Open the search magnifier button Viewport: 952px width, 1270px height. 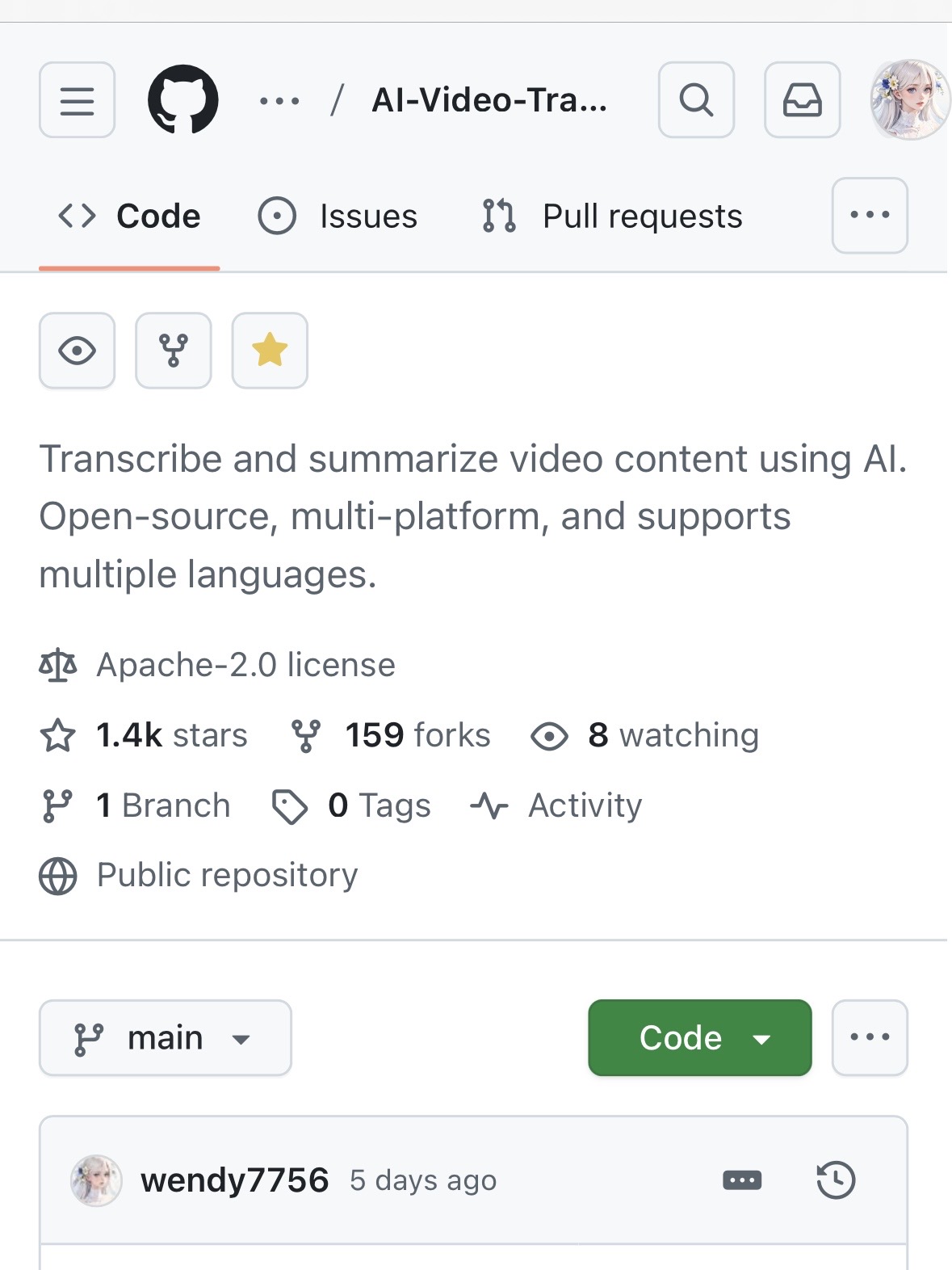pos(696,100)
